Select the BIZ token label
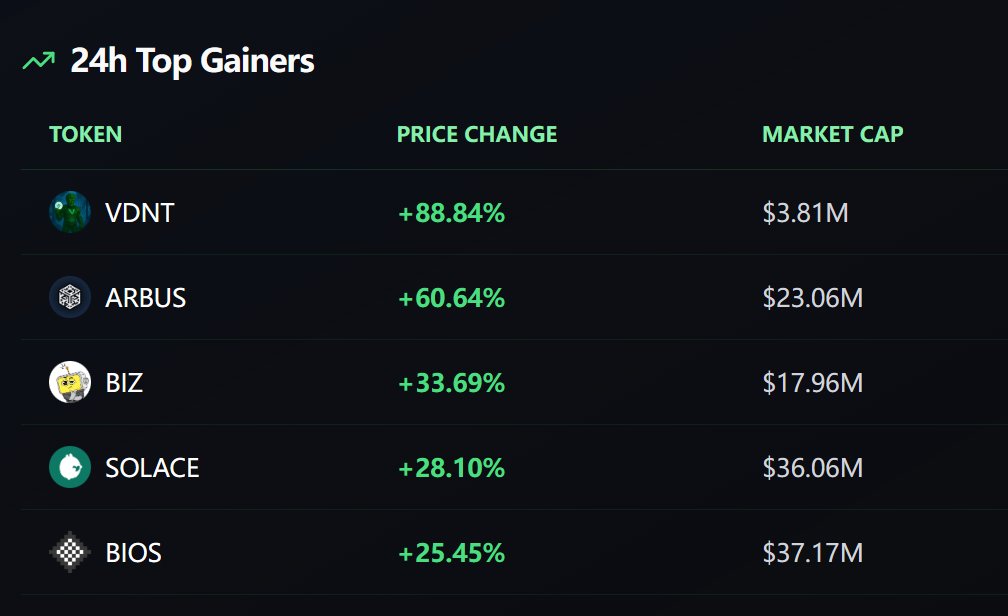The width and height of the screenshot is (1008, 616). (124, 383)
